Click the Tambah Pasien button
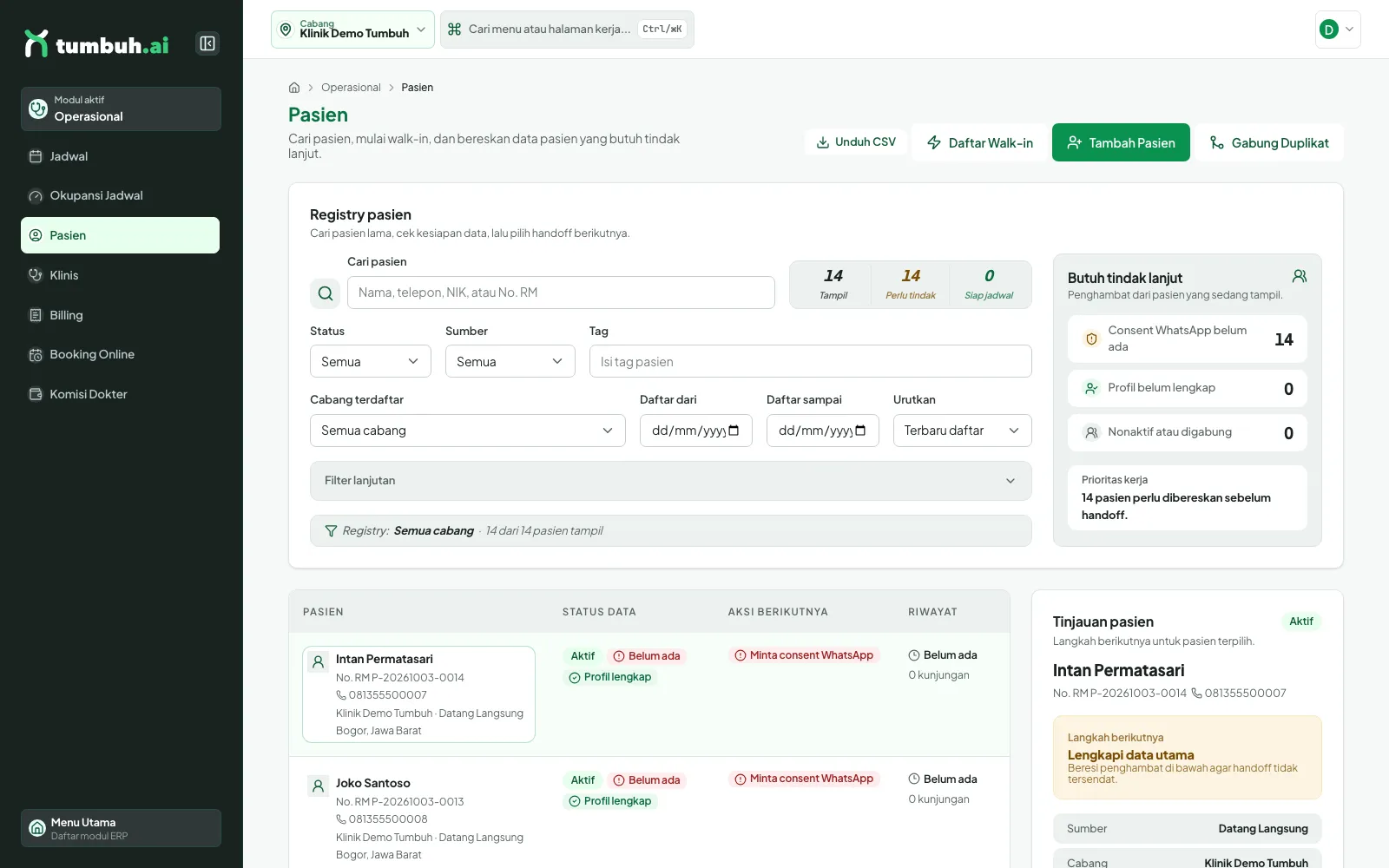Screen dimensions: 1389x868 (x=1121, y=142)
